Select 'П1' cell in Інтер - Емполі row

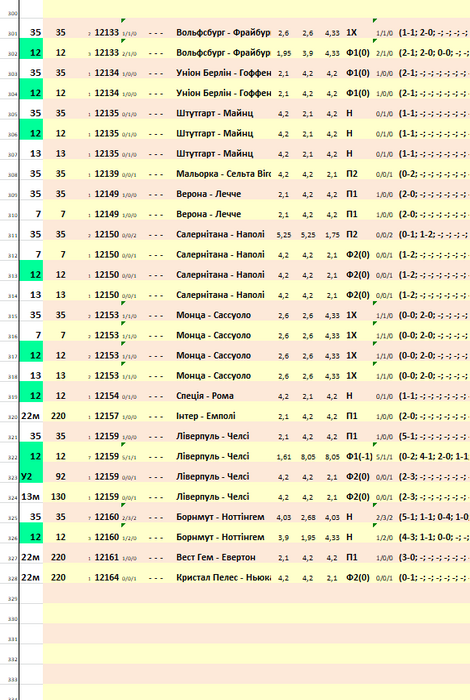352,416
